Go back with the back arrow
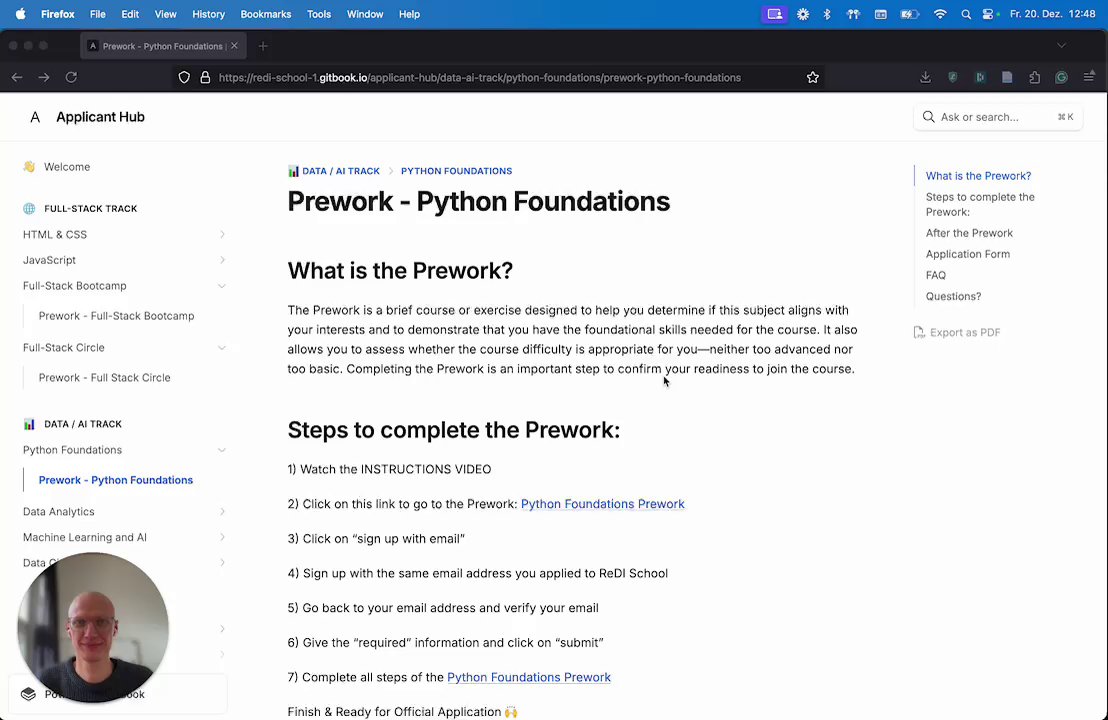Image resolution: width=1108 pixels, height=720 pixels. 17,78
